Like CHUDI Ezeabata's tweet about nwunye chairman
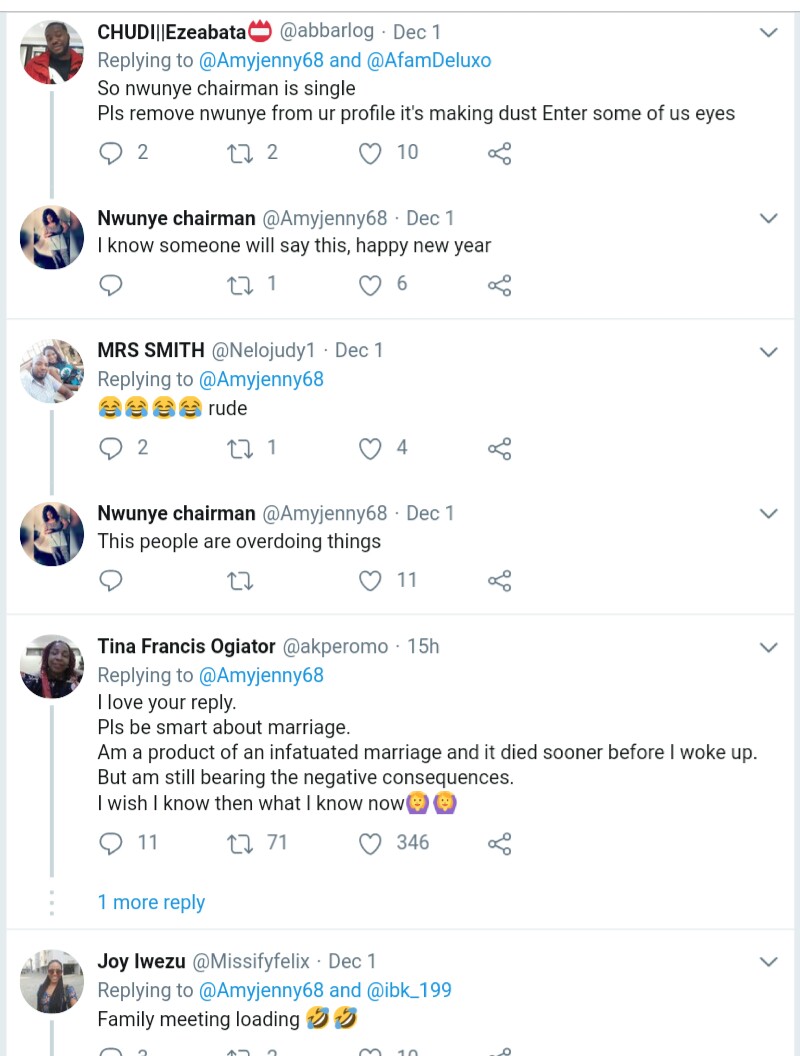 click(x=371, y=153)
